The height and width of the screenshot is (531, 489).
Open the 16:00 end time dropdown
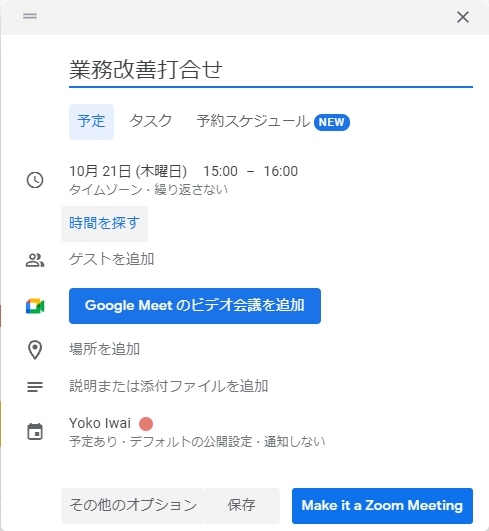[281, 171]
